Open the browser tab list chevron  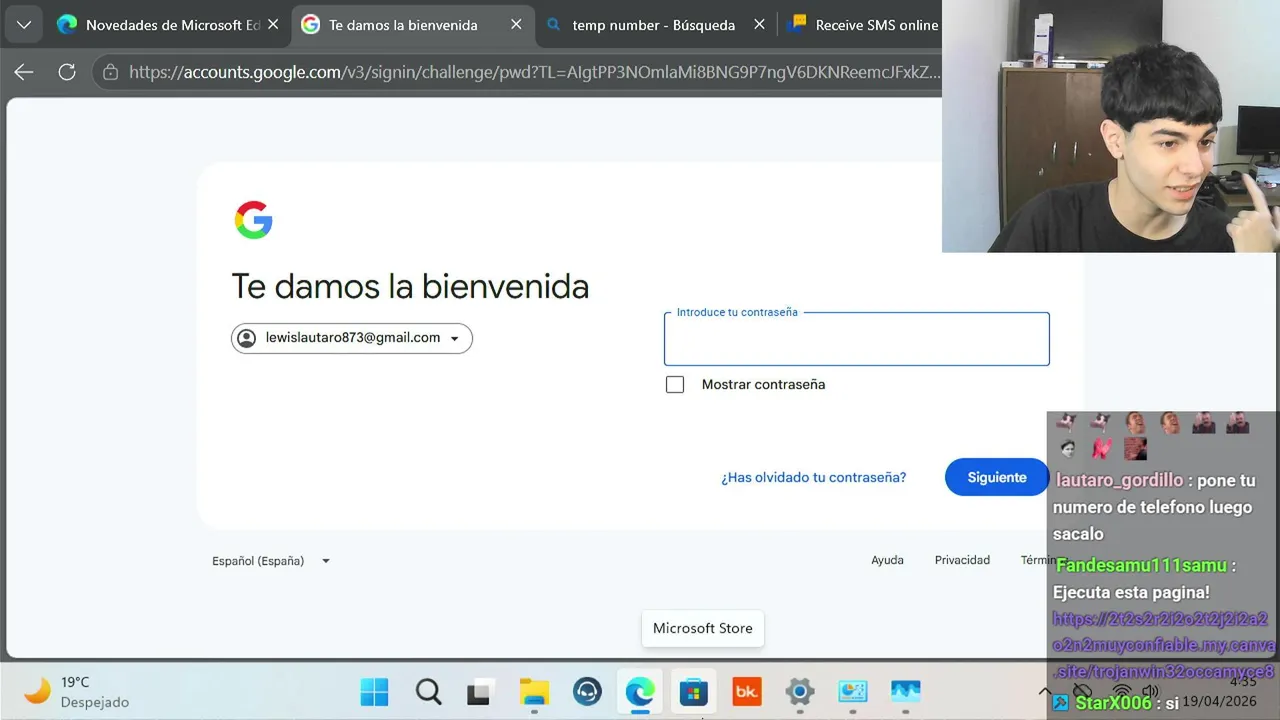(x=23, y=25)
